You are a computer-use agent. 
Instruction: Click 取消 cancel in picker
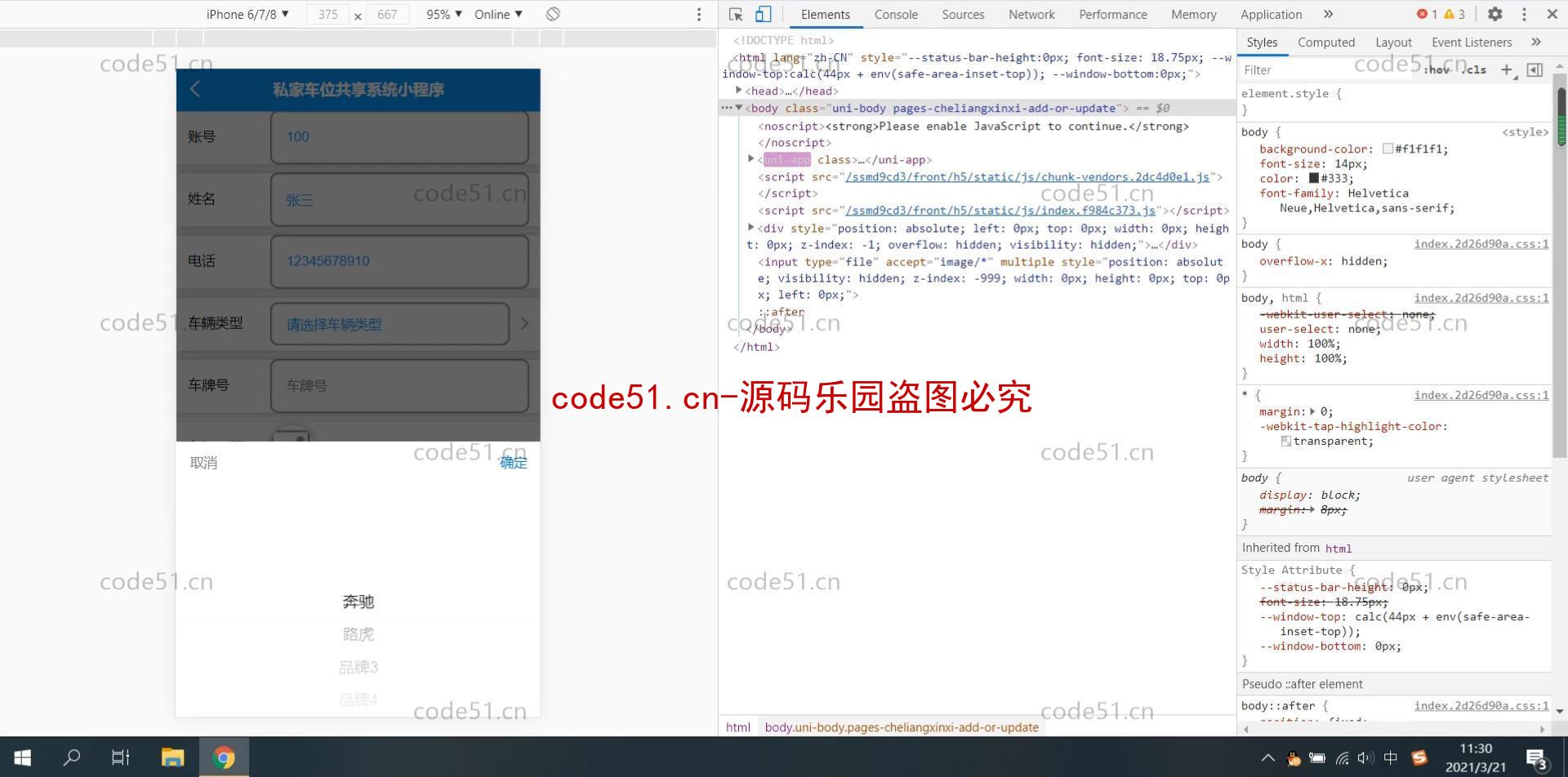[x=203, y=462]
